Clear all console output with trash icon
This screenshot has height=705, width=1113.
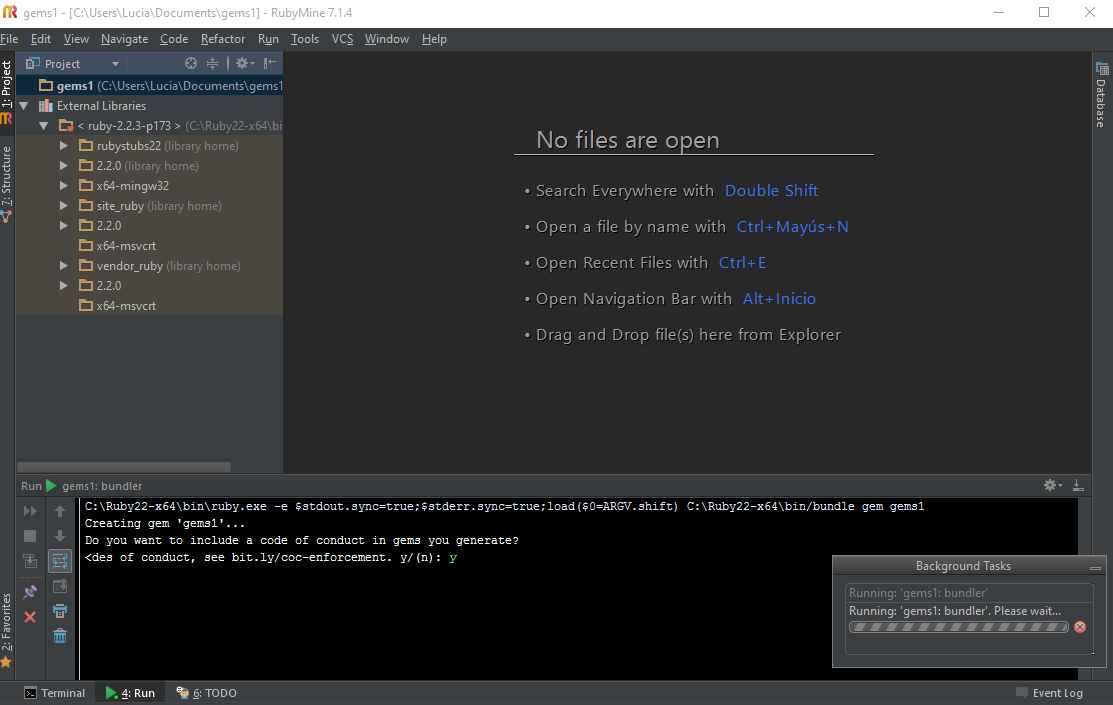(x=60, y=635)
